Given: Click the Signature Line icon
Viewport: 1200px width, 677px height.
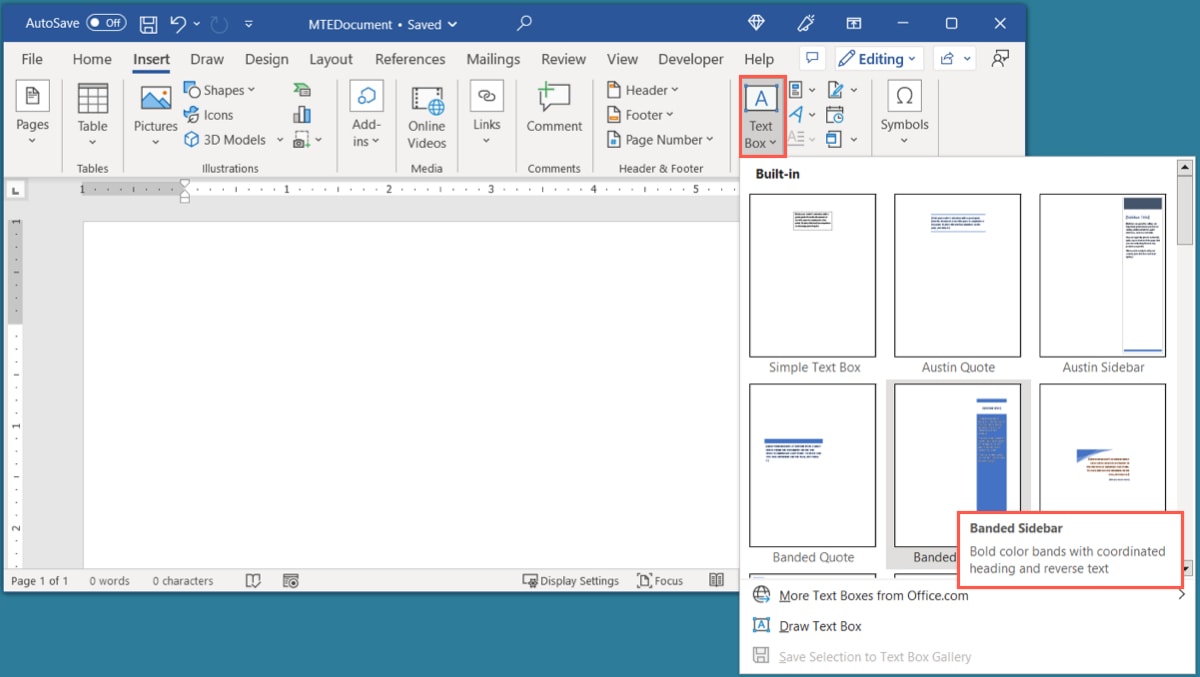Looking at the screenshot, I should click(x=834, y=89).
